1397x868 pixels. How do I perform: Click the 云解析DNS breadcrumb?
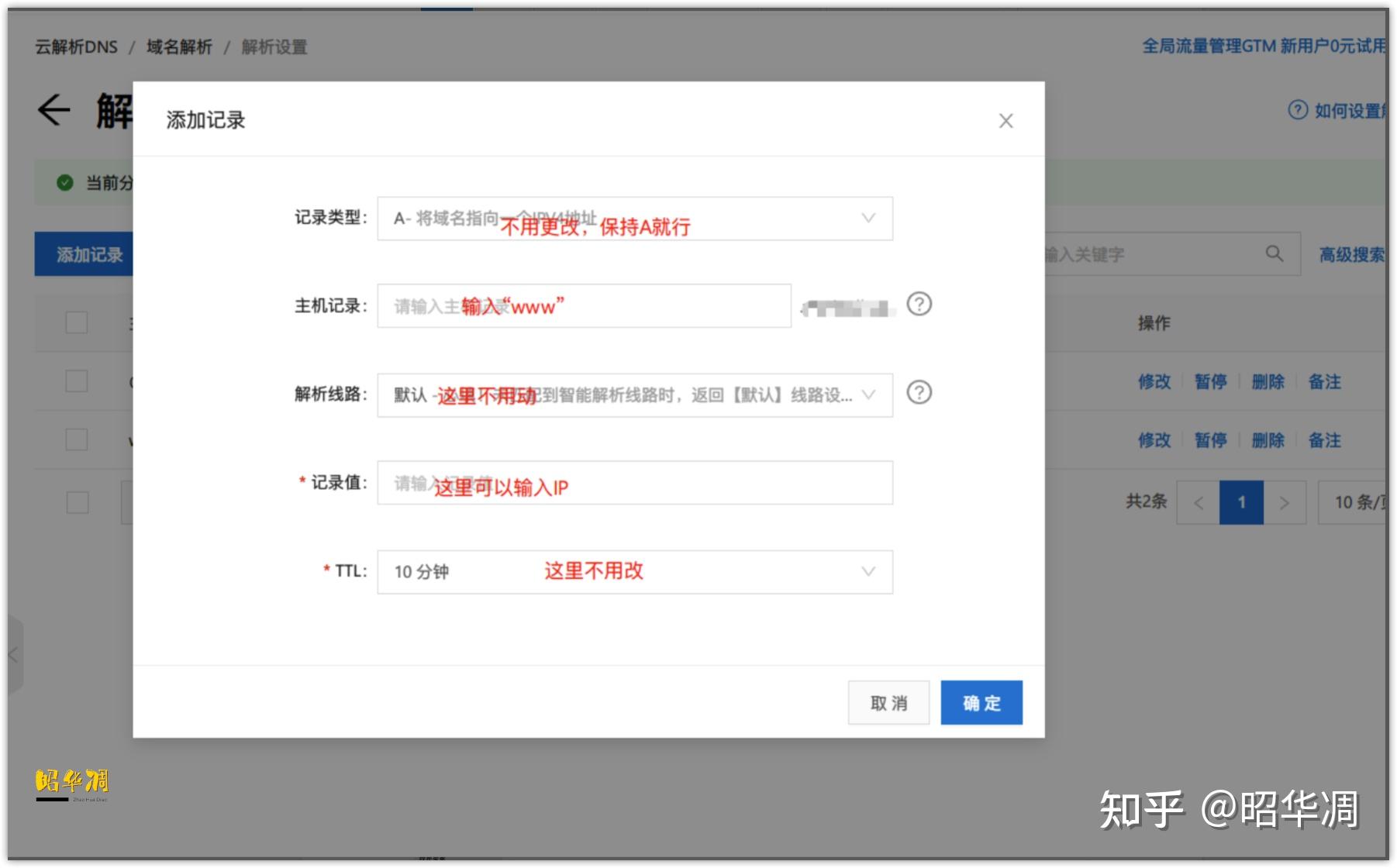click(x=75, y=46)
